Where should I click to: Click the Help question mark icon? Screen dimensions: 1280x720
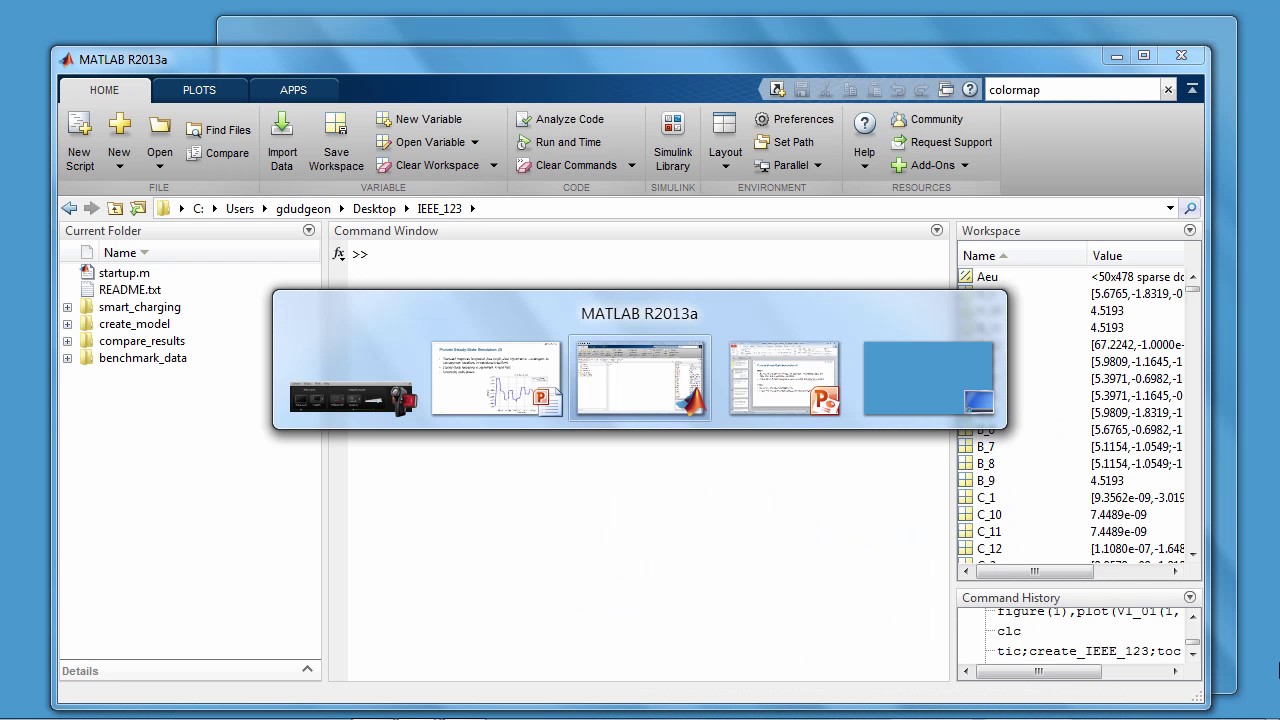point(864,123)
